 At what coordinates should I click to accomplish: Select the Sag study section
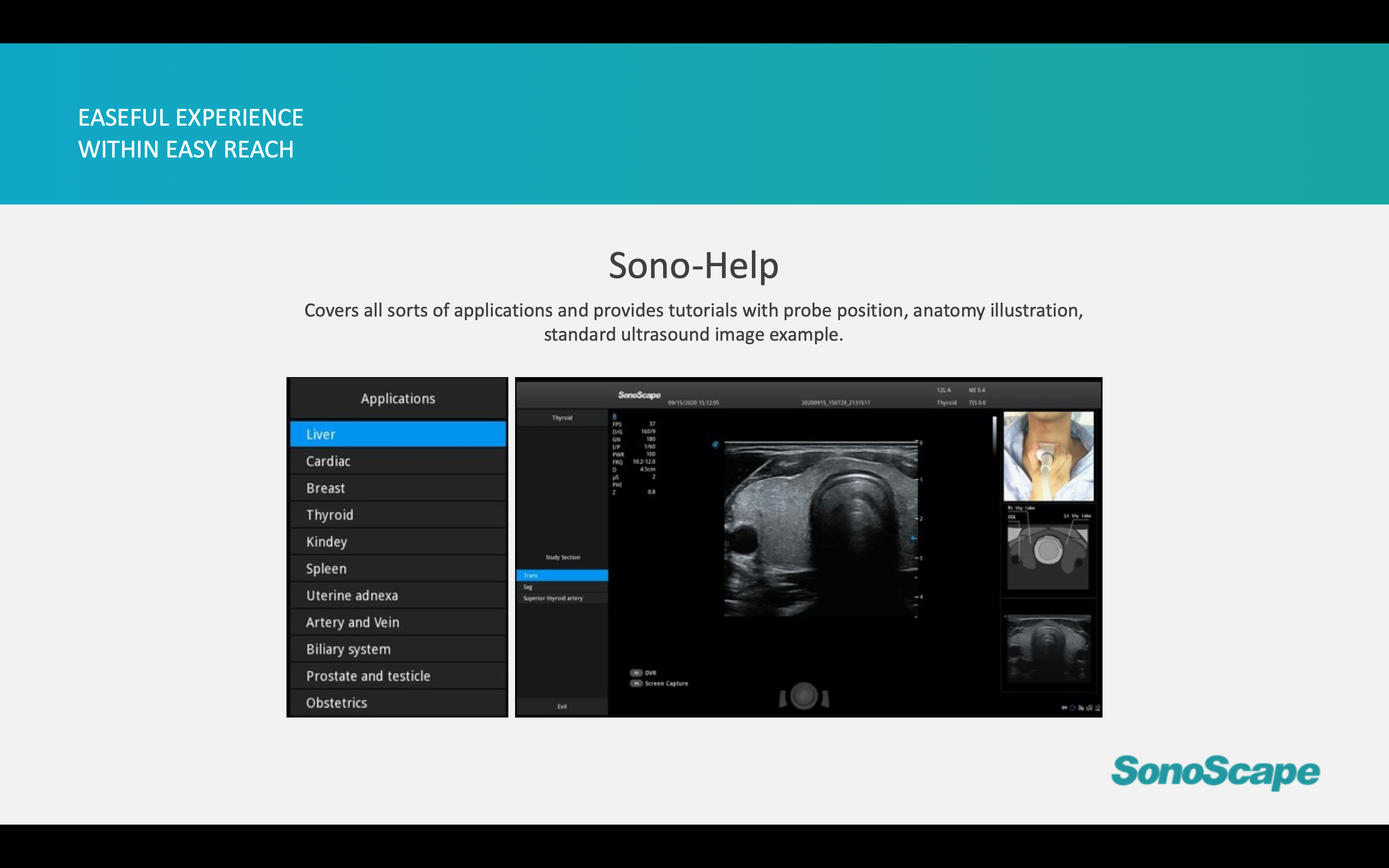tap(561, 587)
